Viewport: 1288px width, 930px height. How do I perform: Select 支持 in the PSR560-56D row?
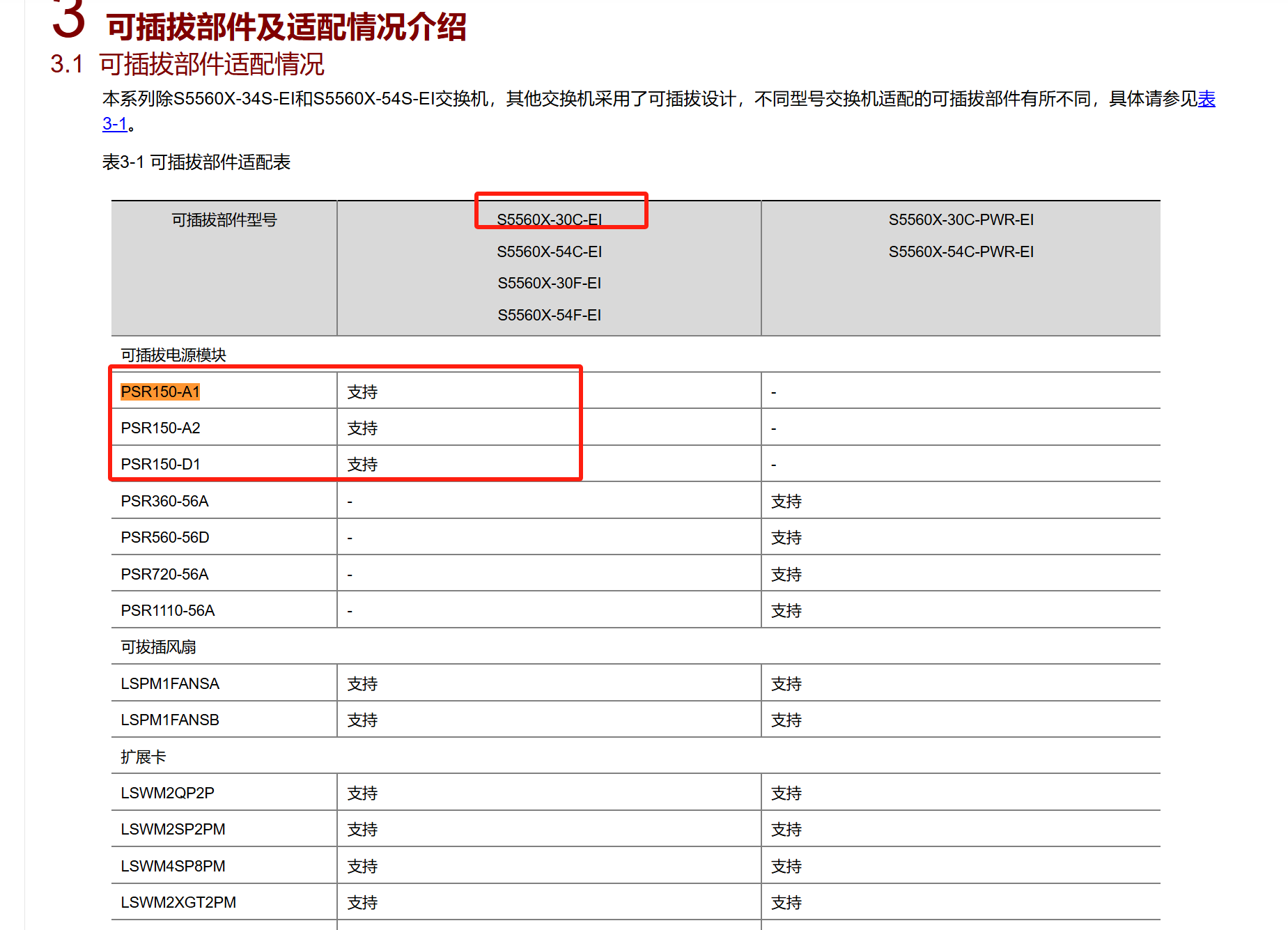point(786,538)
